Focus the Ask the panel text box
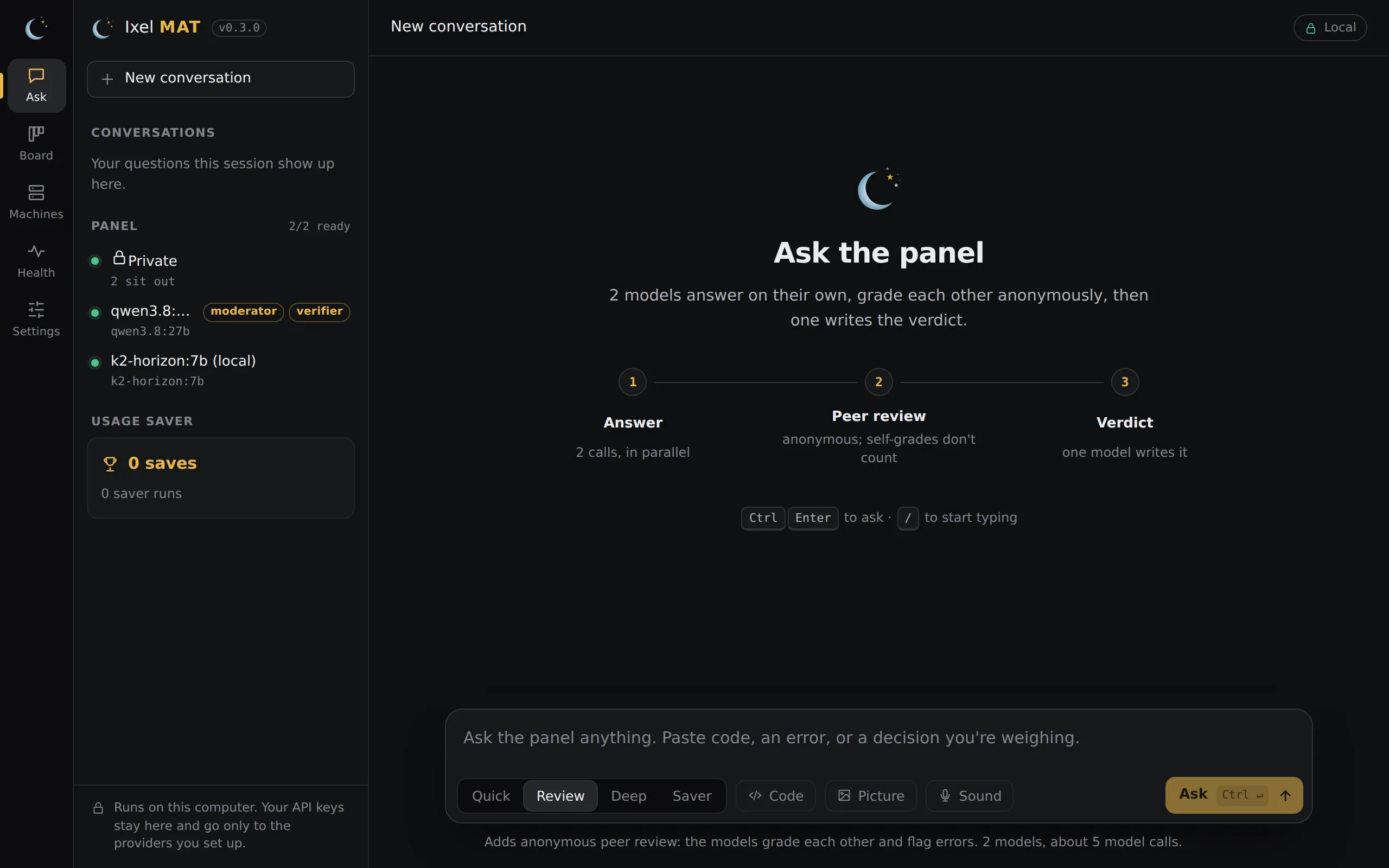The image size is (1389, 868). point(878,738)
